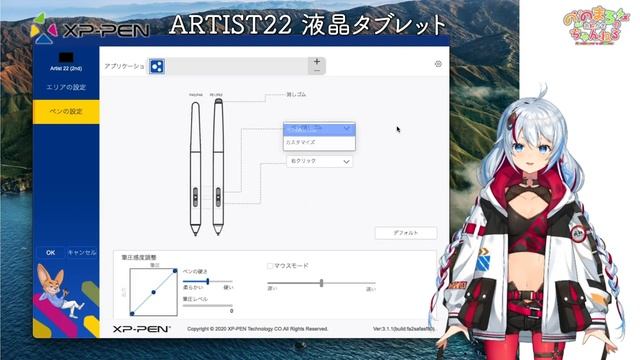Enable the マウスモード checkbox

pos(270,266)
